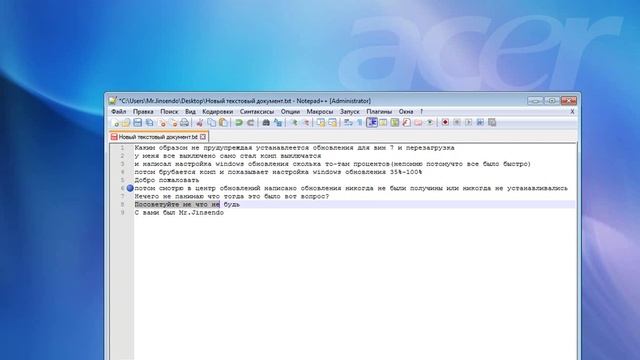640x360 pixels.
Task: Open the Окна menu
Action: click(406, 111)
